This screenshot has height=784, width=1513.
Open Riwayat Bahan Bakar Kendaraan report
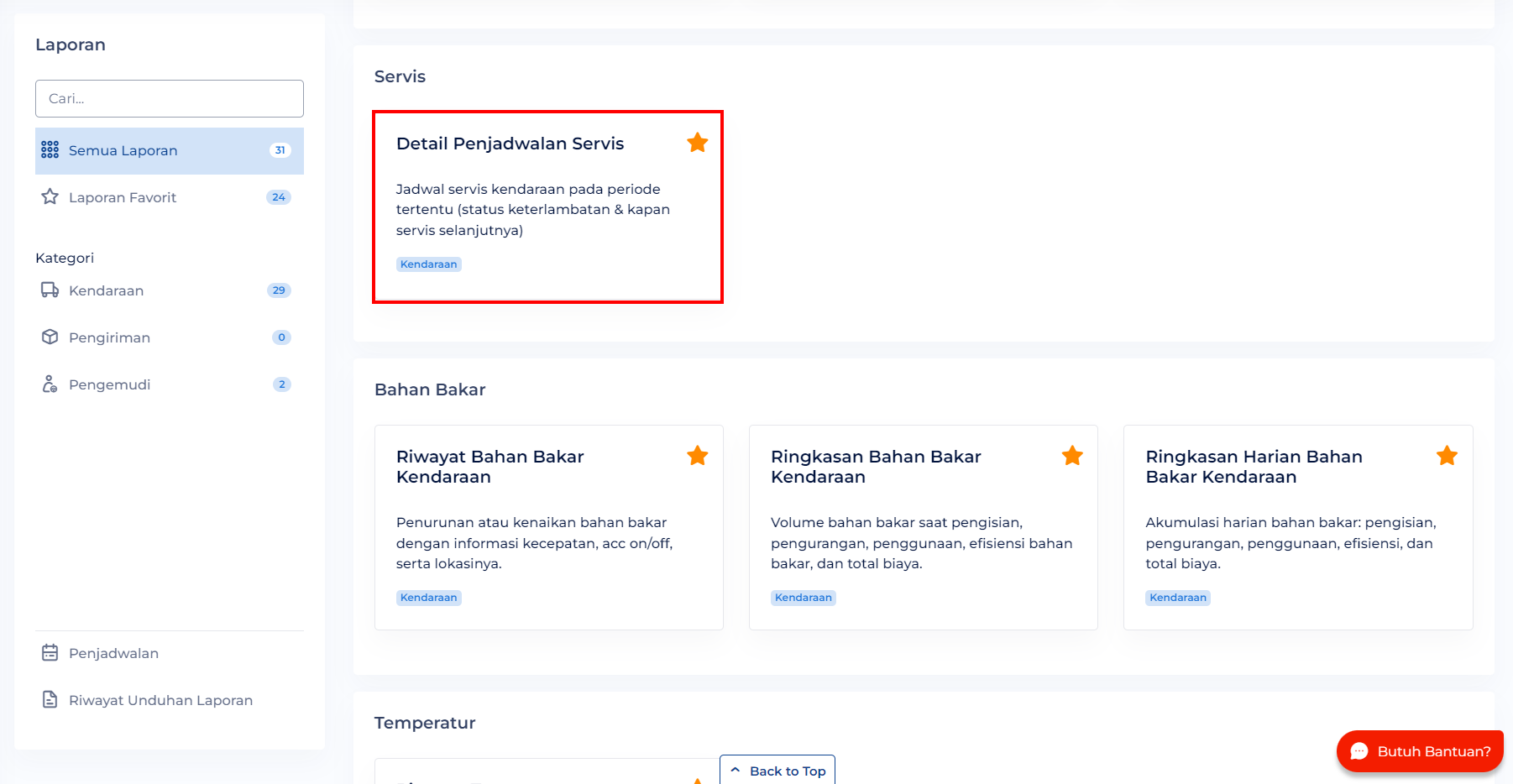click(489, 467)
